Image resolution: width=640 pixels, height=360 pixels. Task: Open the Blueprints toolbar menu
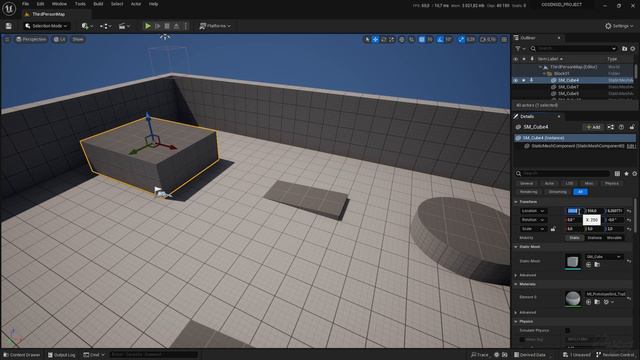pos(106,26)
